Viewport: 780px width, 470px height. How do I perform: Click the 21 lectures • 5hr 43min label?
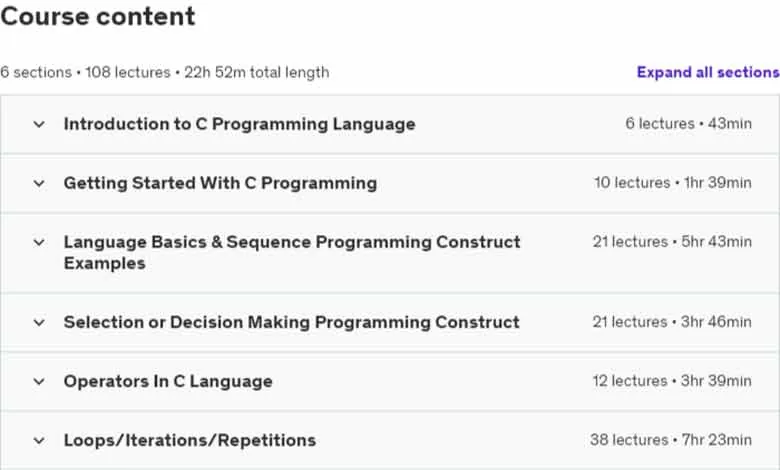coord(672,242)
